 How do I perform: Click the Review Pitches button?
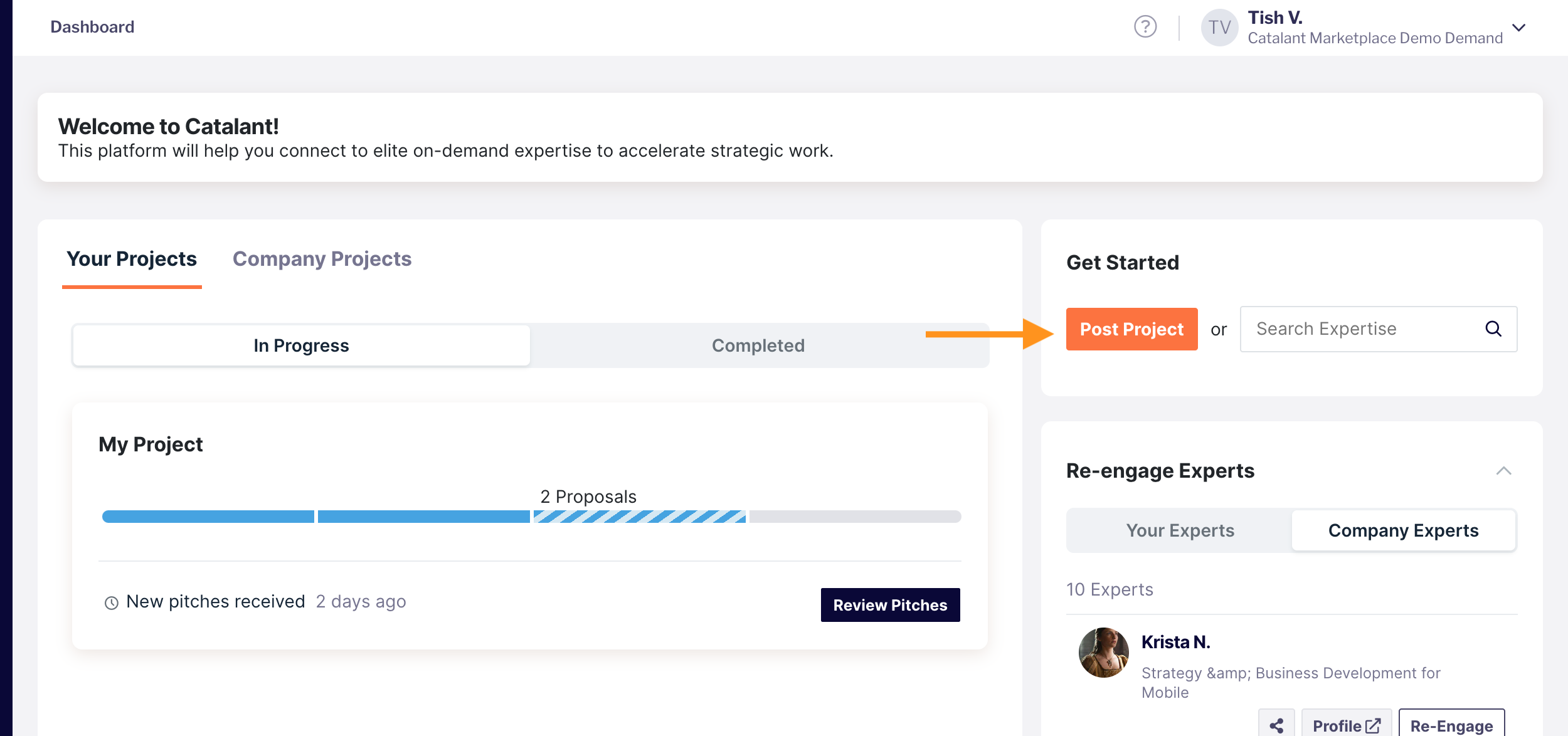pos(890,605)
